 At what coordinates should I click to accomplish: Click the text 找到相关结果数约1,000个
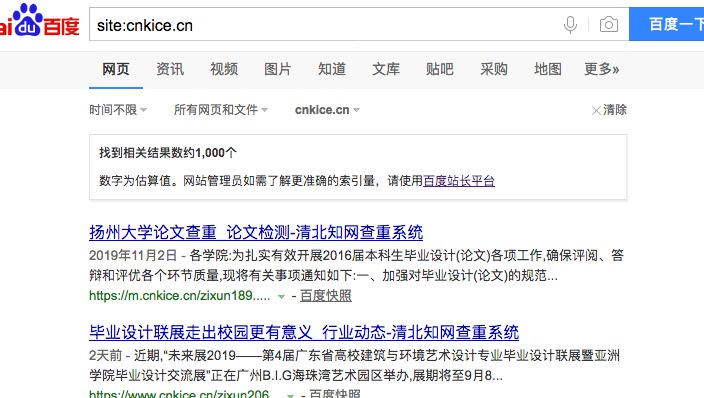[x=168, y=153]
